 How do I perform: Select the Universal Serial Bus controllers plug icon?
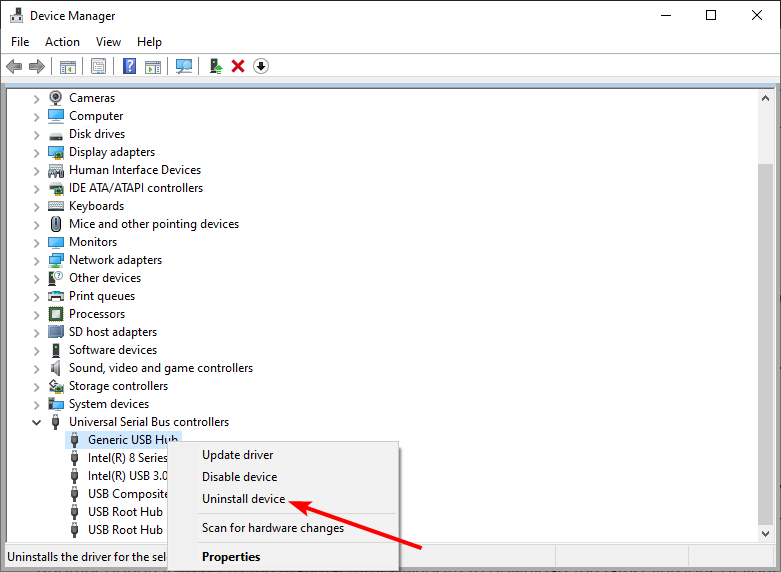pyautogui.click(x=56, y=422)
